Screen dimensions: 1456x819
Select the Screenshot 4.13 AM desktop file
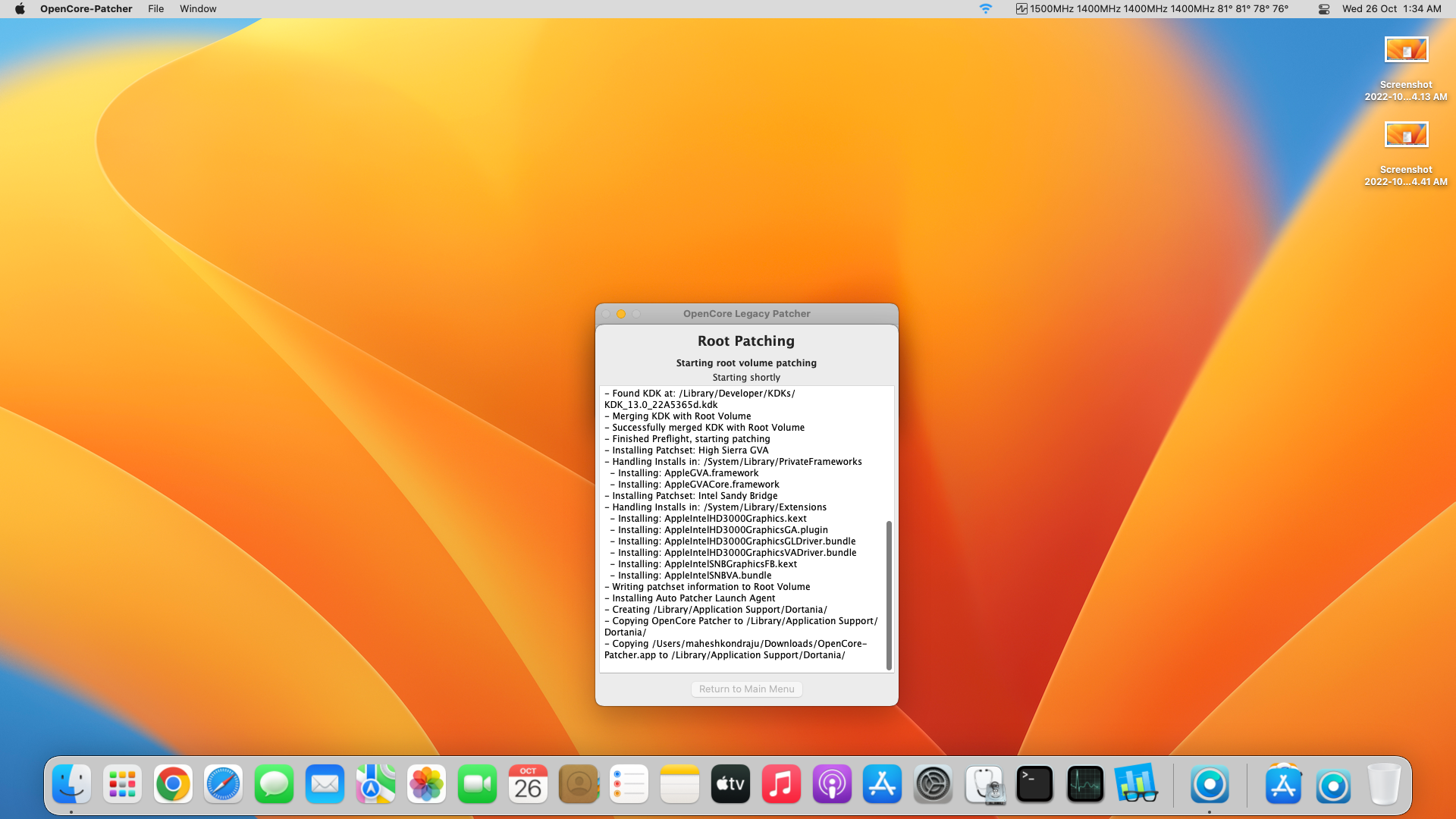pos(1406,51)
